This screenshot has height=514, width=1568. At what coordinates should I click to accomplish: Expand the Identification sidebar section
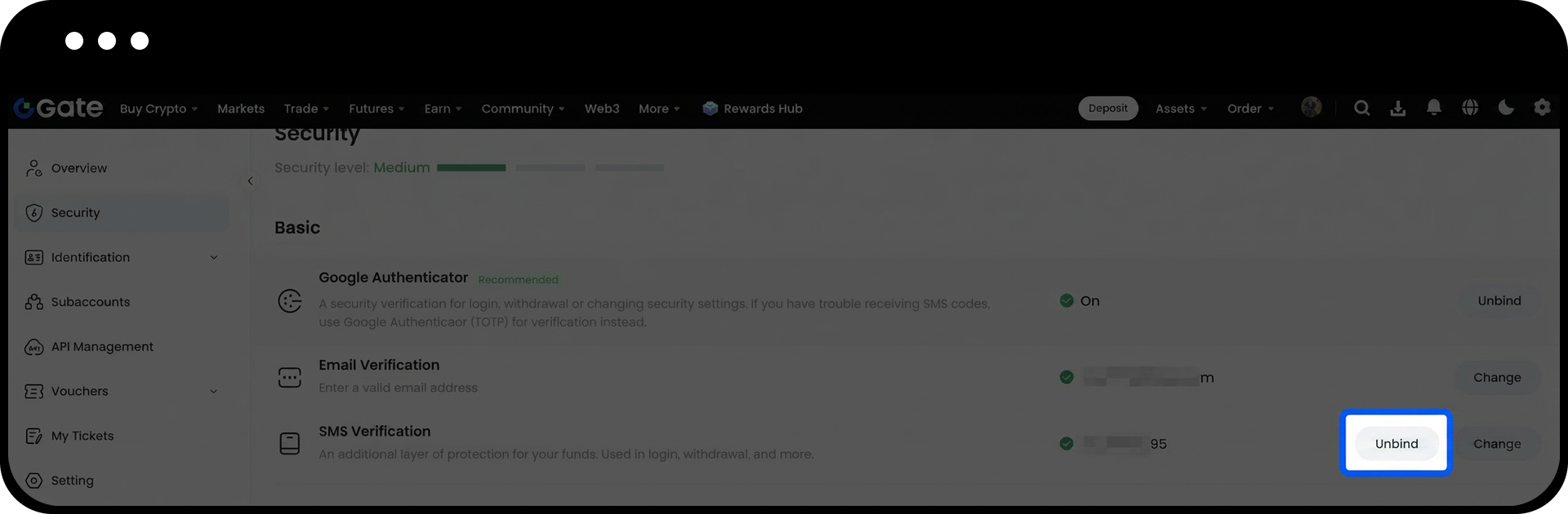[x=214, y=258]
